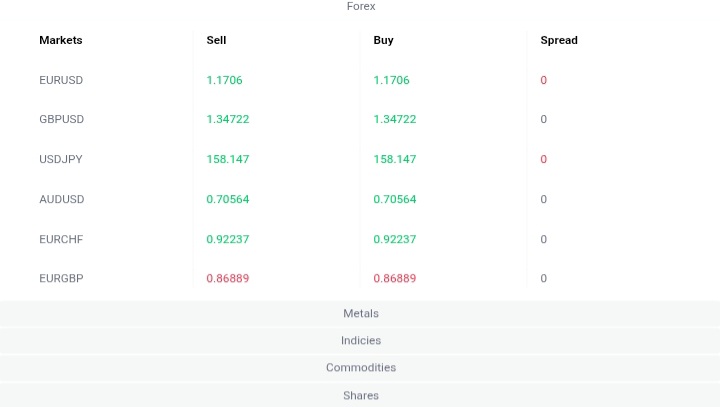Open the Commodities section
This screenshot has height=407, width=720.
[x=360, y=368]
